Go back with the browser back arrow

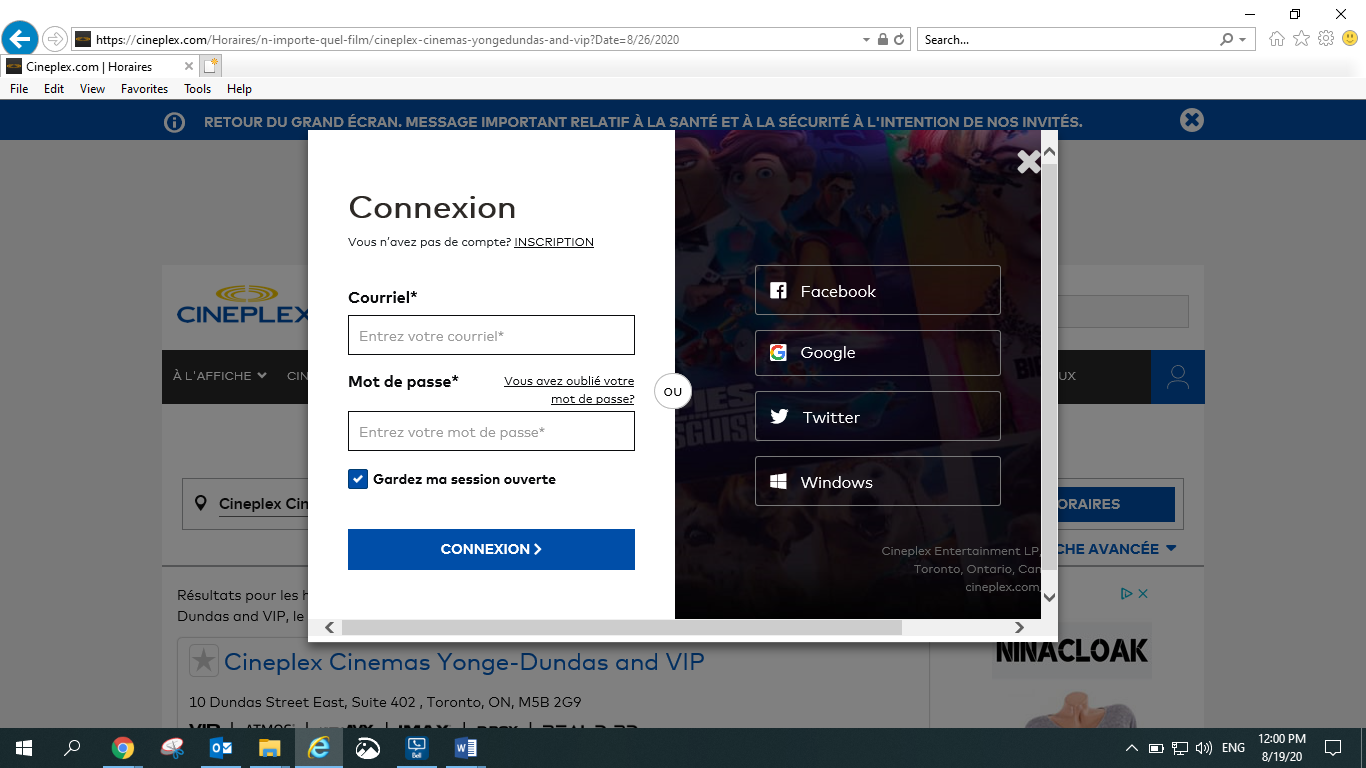click(x=21, y=39)
